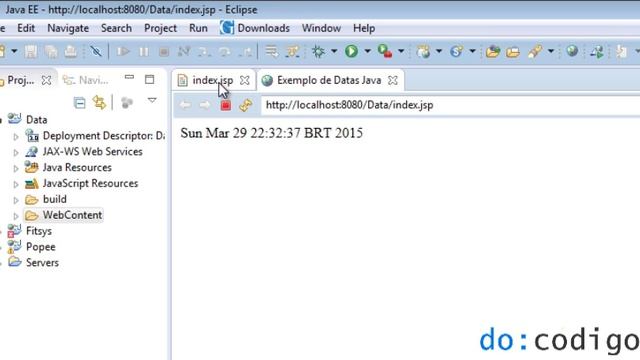This screenshot has width=640, height=360.
Task: Click the Print toolbar icon
Action: 71,51
